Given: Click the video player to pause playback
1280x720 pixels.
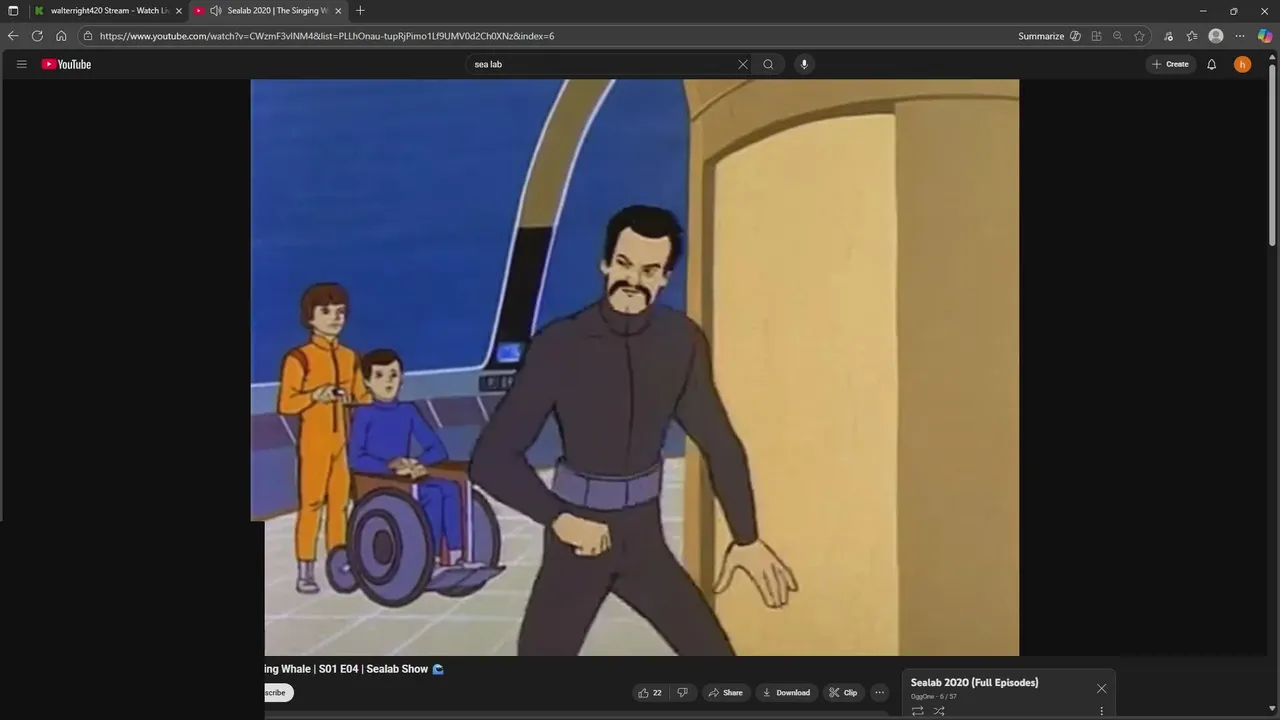Looking at the screenshot, I should [635, 367].
